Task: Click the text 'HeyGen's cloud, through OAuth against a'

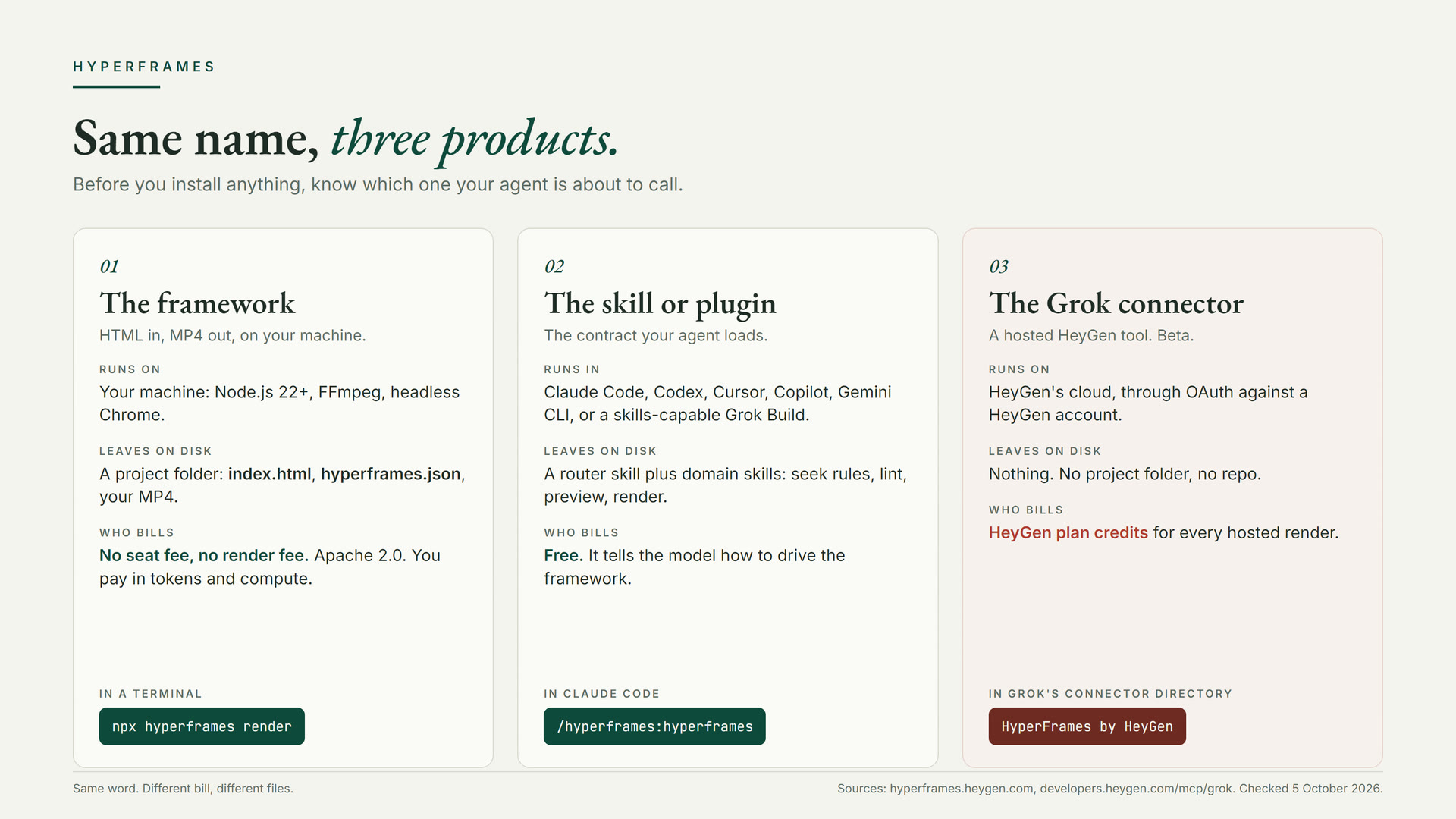Action: coord(1148,392)
